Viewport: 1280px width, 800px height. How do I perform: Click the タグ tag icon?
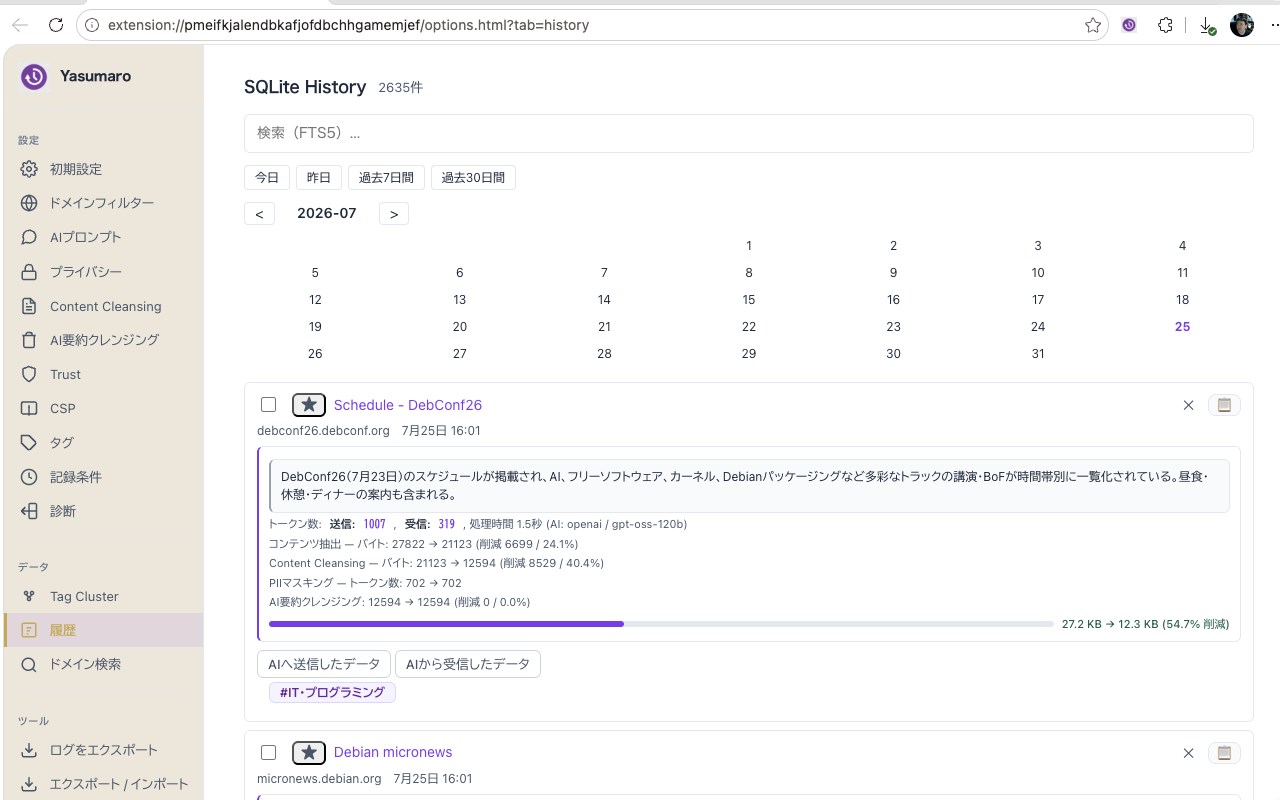point(29,442)
